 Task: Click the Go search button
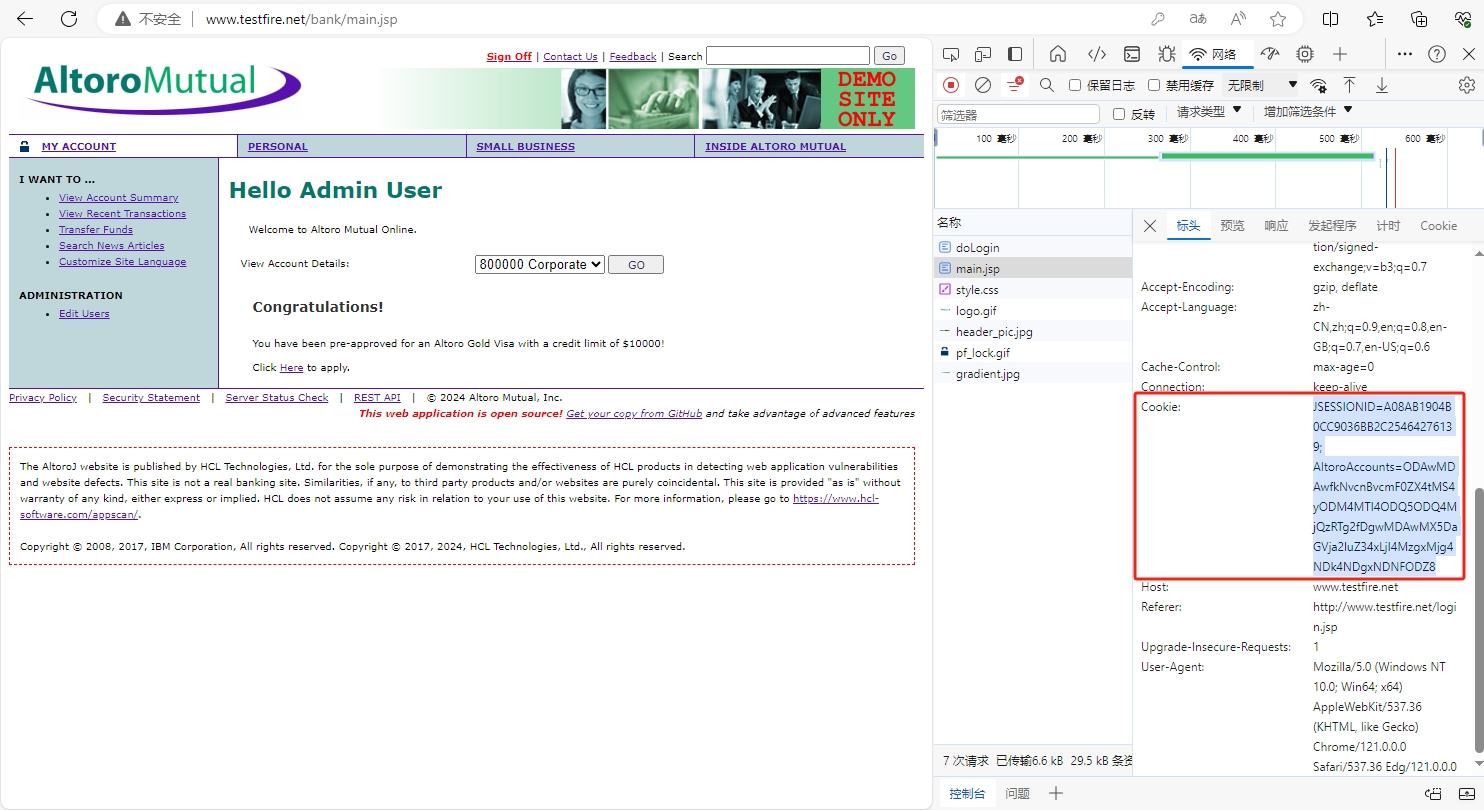(889, 56)
